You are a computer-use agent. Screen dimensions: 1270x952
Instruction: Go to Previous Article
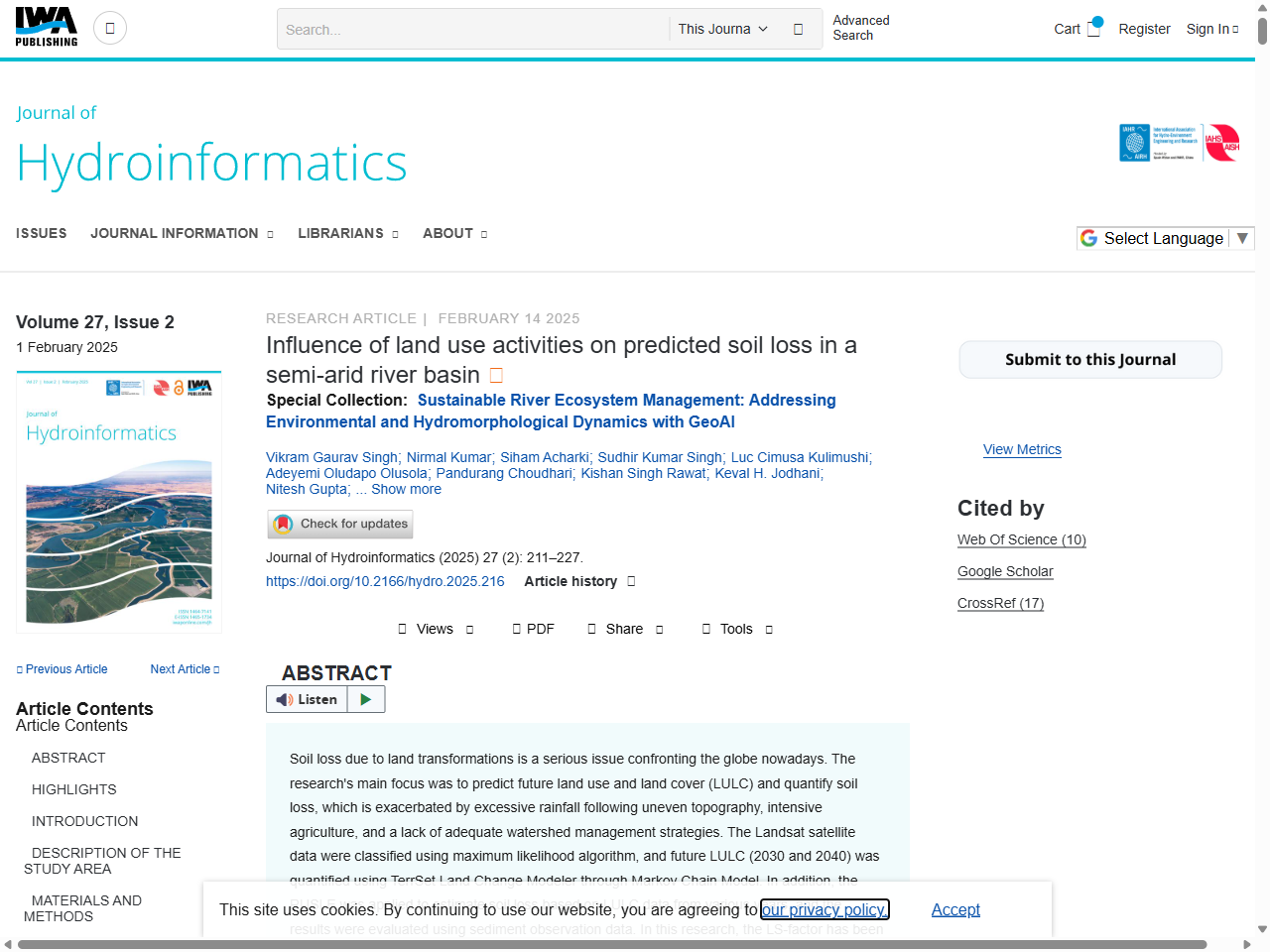tap(63, 669)
